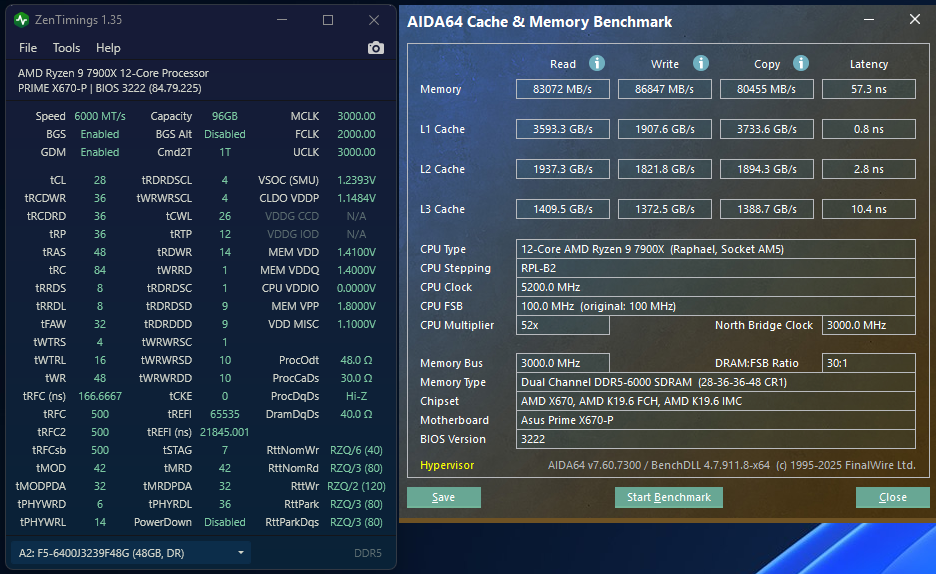
Task: Click the Cmd2T value 1T
Action: [224, 152]
